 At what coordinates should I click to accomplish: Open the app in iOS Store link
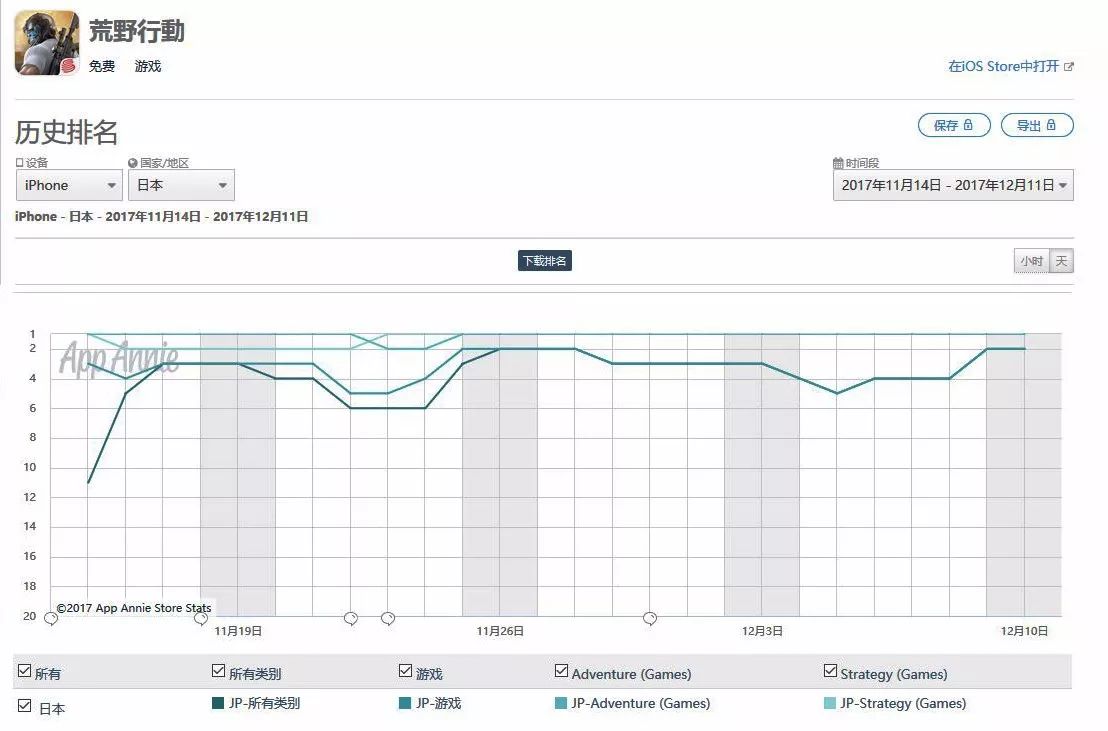pos(1010,66)
